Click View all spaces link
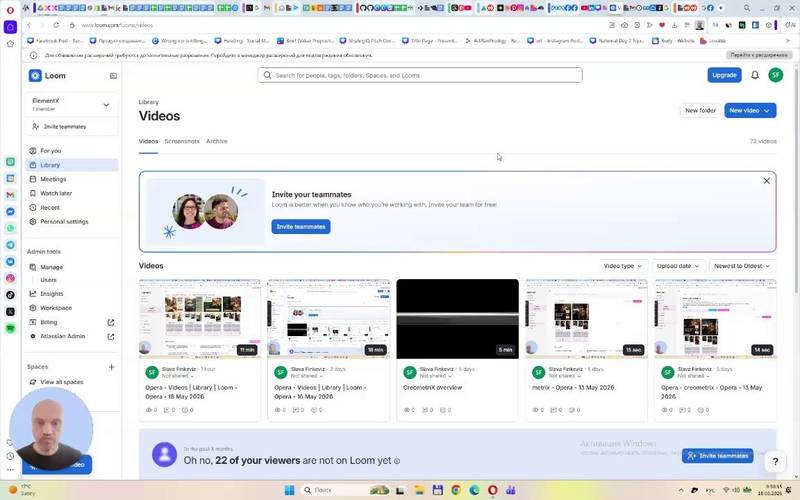Screen dimensions: 800x500 pos(62,382)
